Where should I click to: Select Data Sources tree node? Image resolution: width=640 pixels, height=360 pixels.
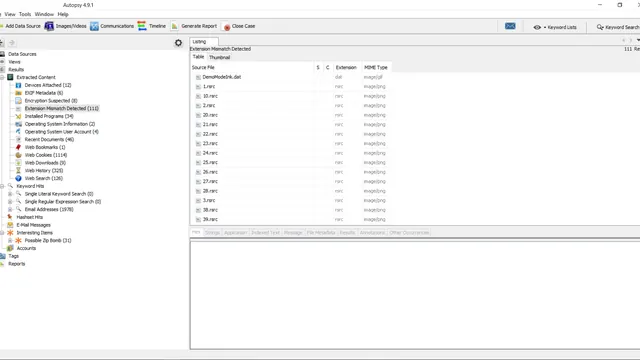coord(22,54)
